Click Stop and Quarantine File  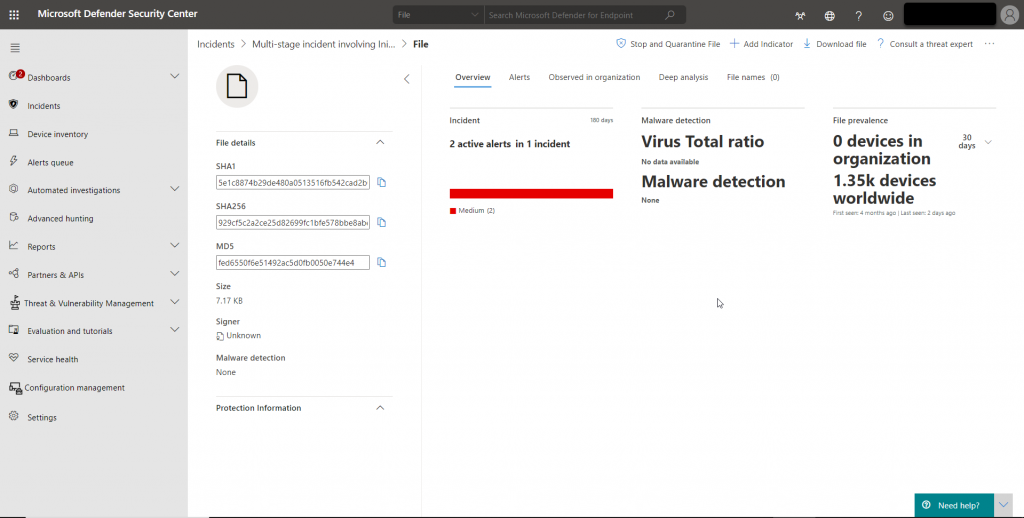(x=668, y=44)
